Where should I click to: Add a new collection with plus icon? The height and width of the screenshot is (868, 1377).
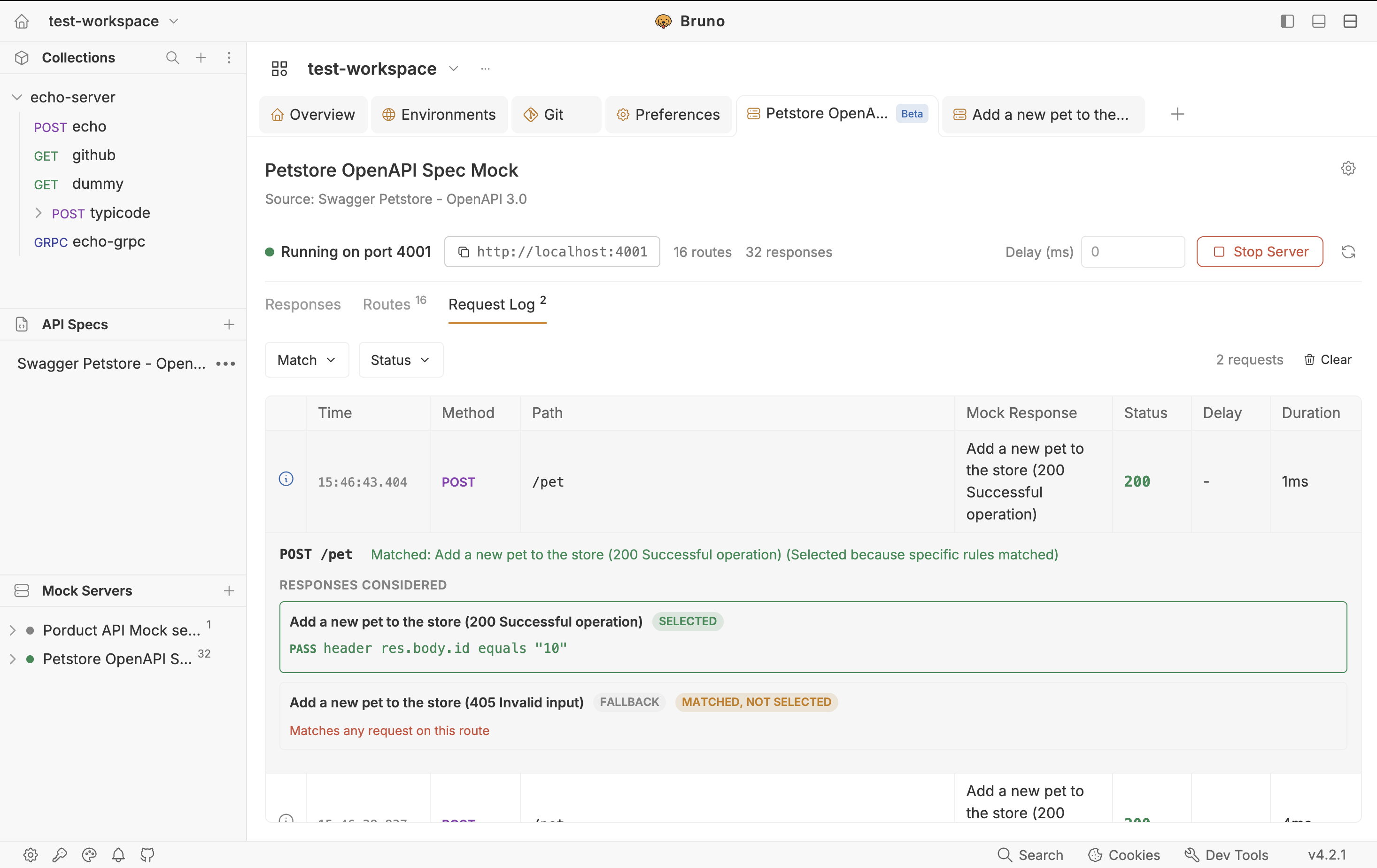pyautogui.click(x=201, y=58)
